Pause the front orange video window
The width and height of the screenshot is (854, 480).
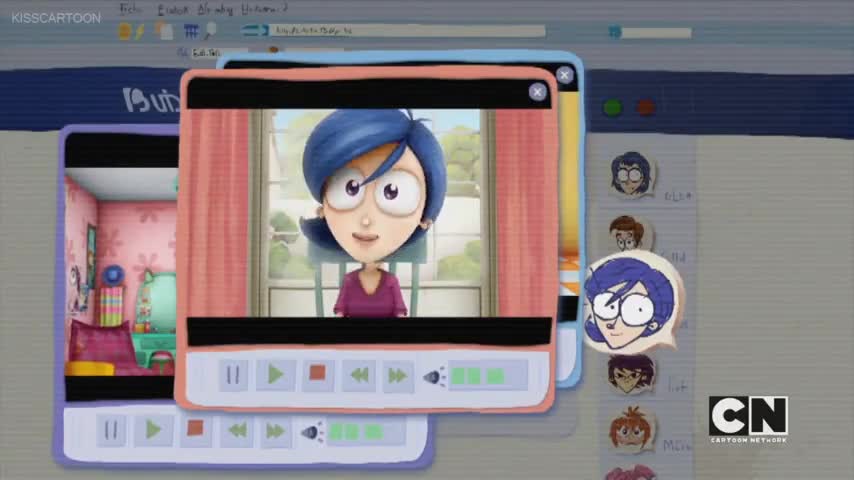point(233,375)
